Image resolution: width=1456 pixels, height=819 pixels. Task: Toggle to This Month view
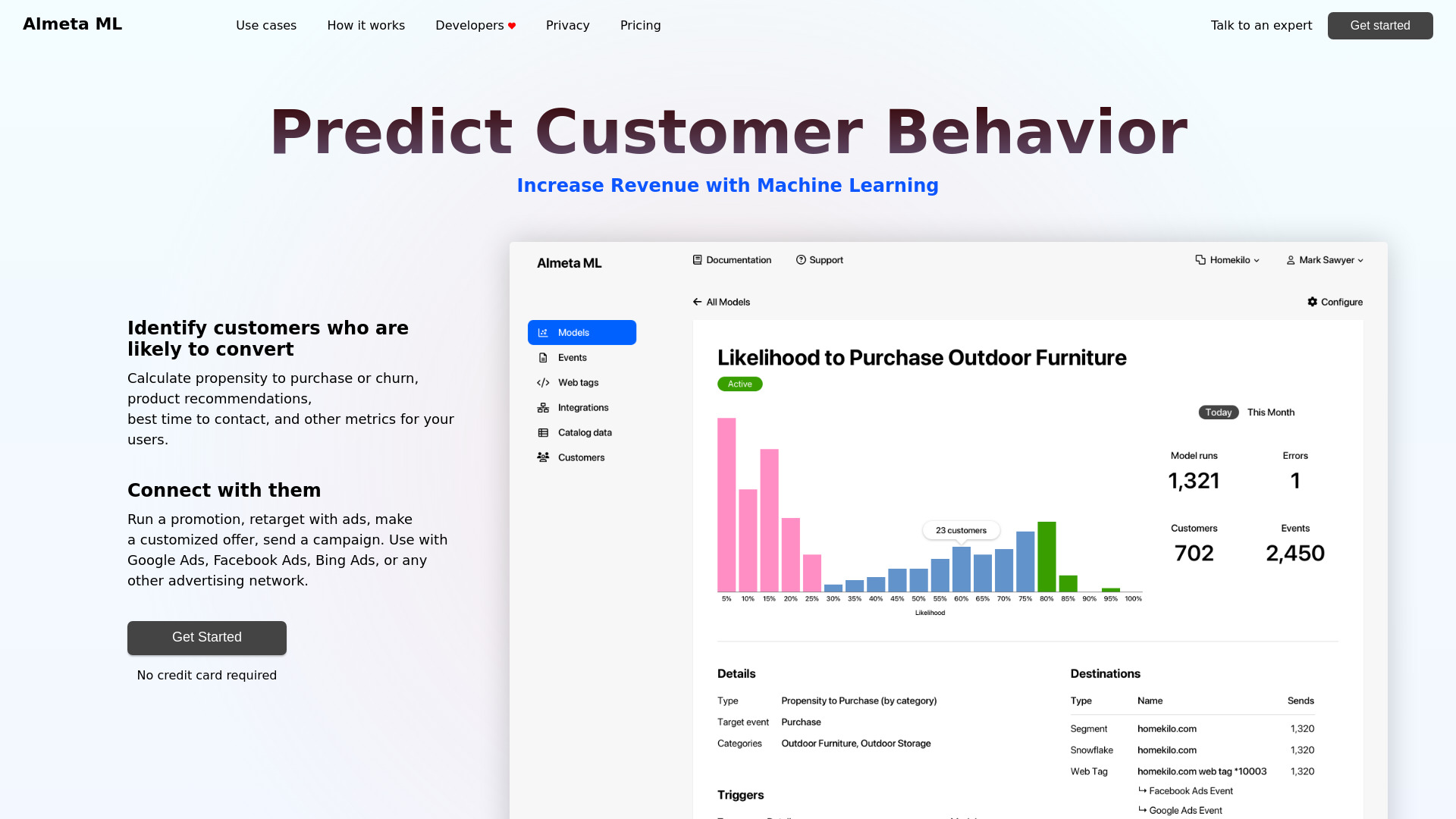point(1270,412)
